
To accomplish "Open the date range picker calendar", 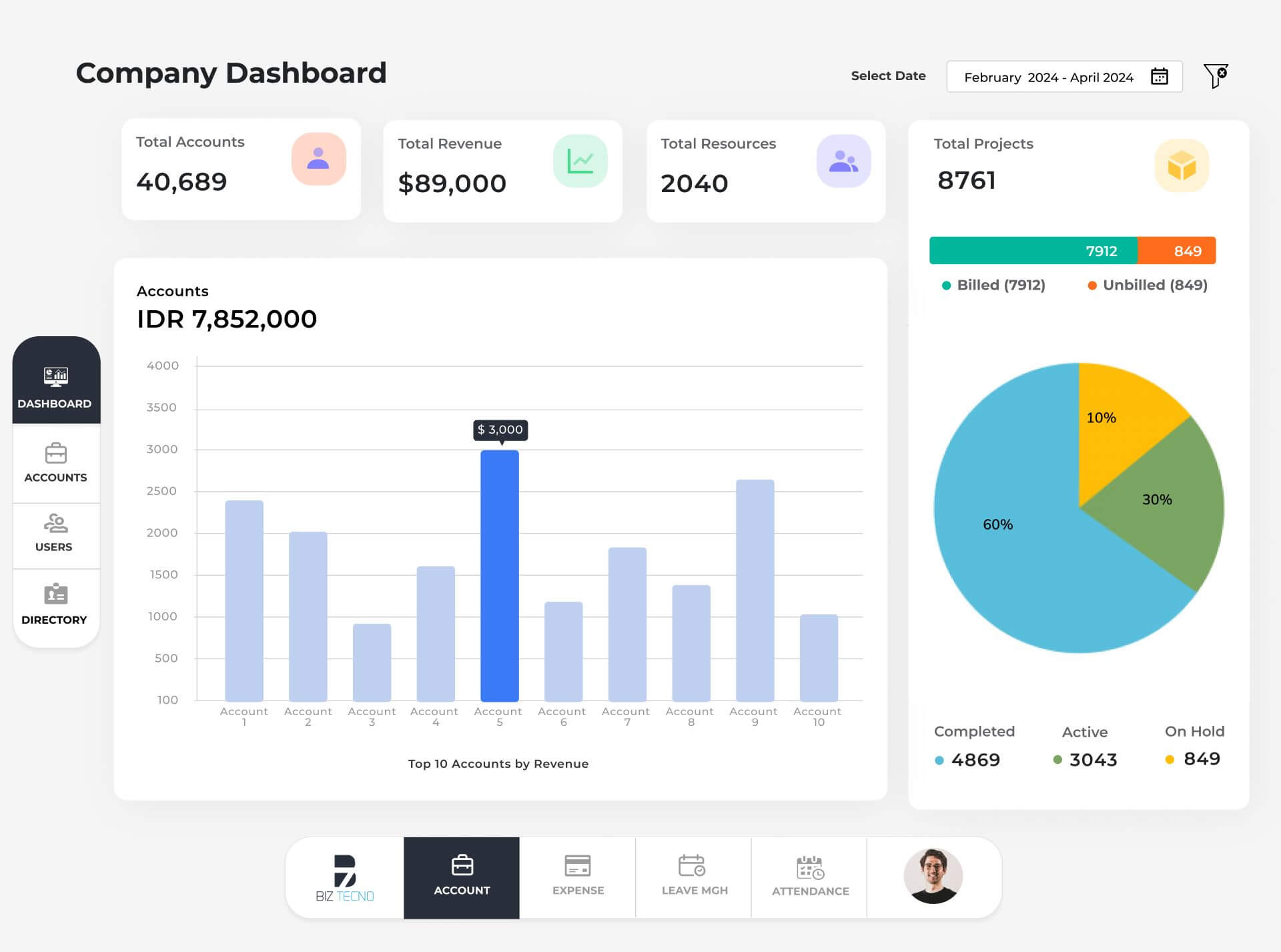I will click(1159, 77).
